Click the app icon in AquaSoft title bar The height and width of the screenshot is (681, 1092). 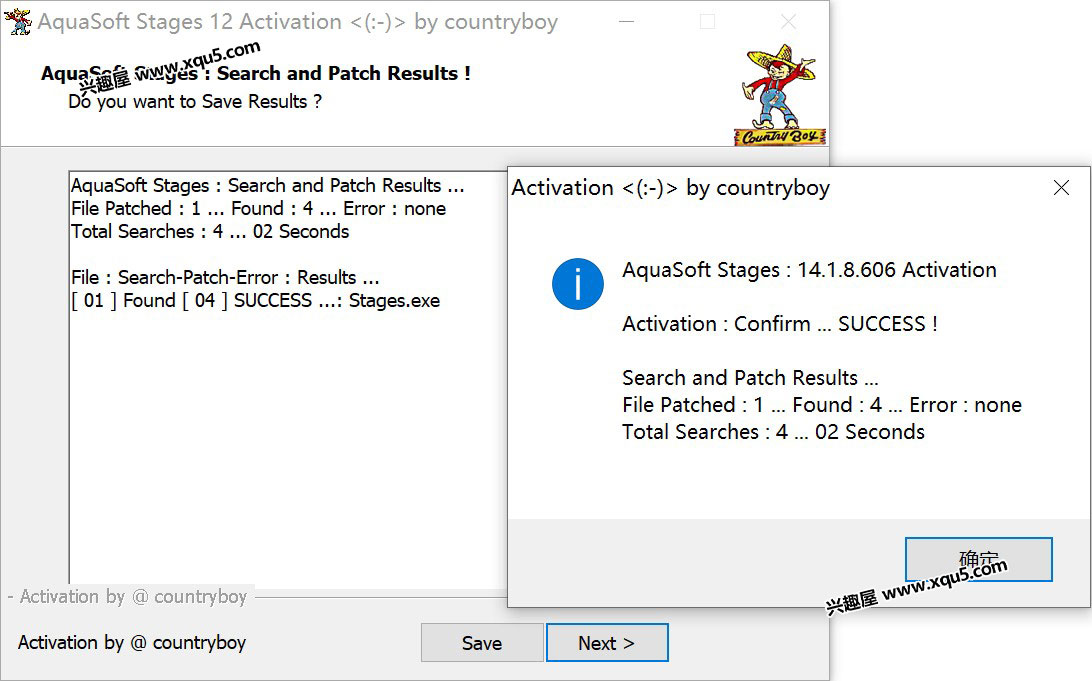pyautogui.click(x=17, y=22)
